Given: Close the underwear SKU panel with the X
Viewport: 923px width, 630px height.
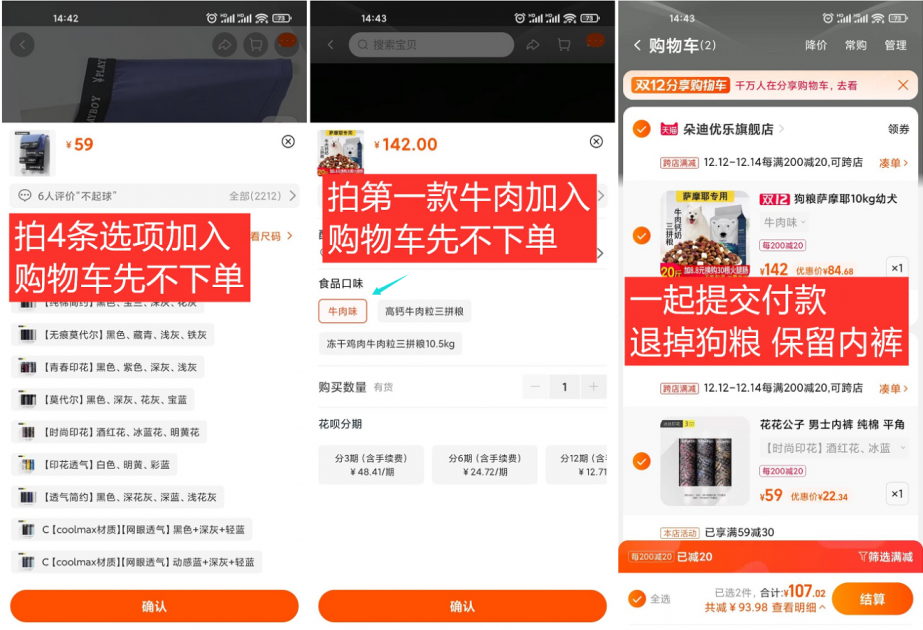Looking at the screenshot, I should pyautogui.click(x=289, y=140).
